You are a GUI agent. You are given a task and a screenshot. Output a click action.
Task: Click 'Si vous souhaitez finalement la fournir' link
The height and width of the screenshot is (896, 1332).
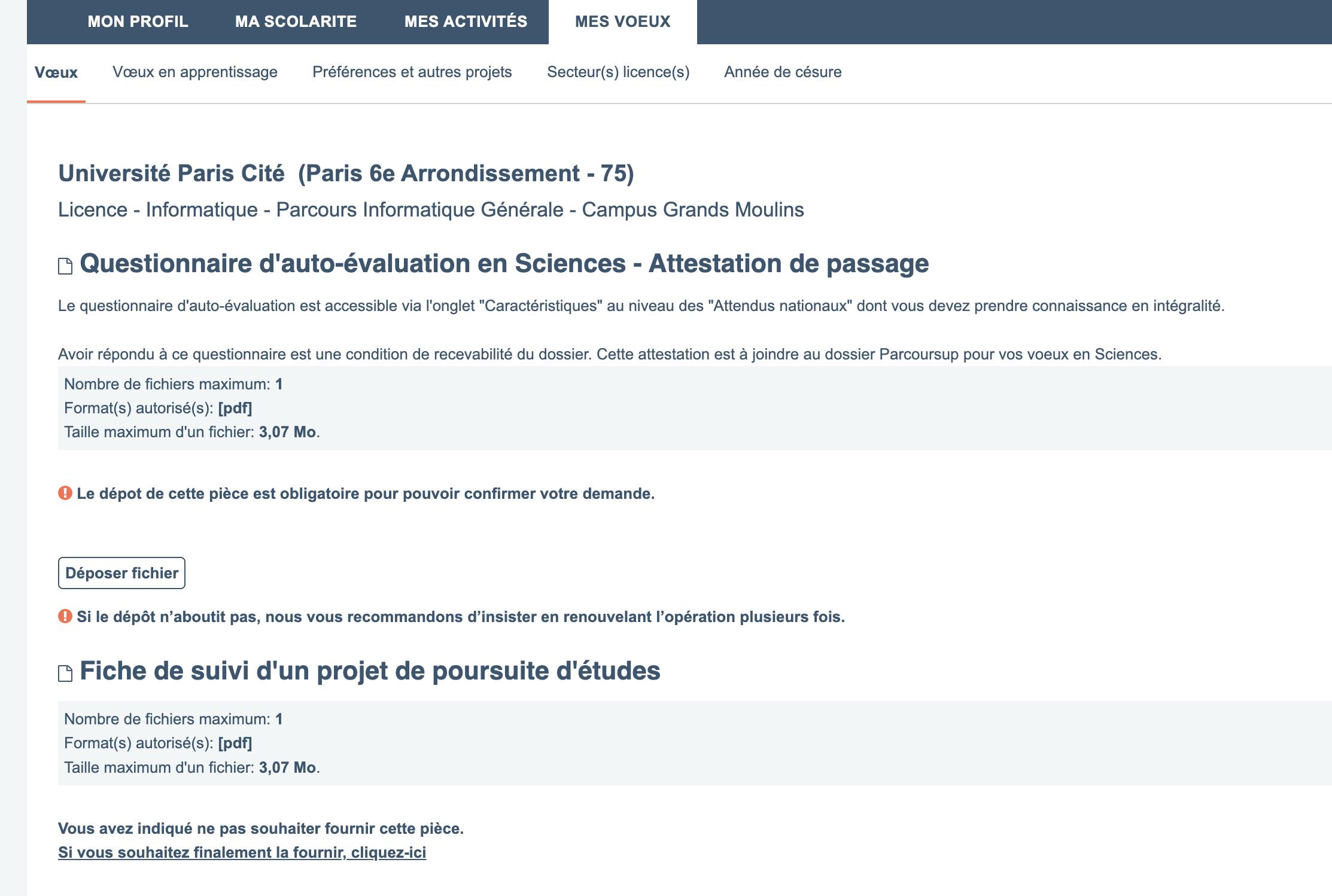(x=242, y=852)
